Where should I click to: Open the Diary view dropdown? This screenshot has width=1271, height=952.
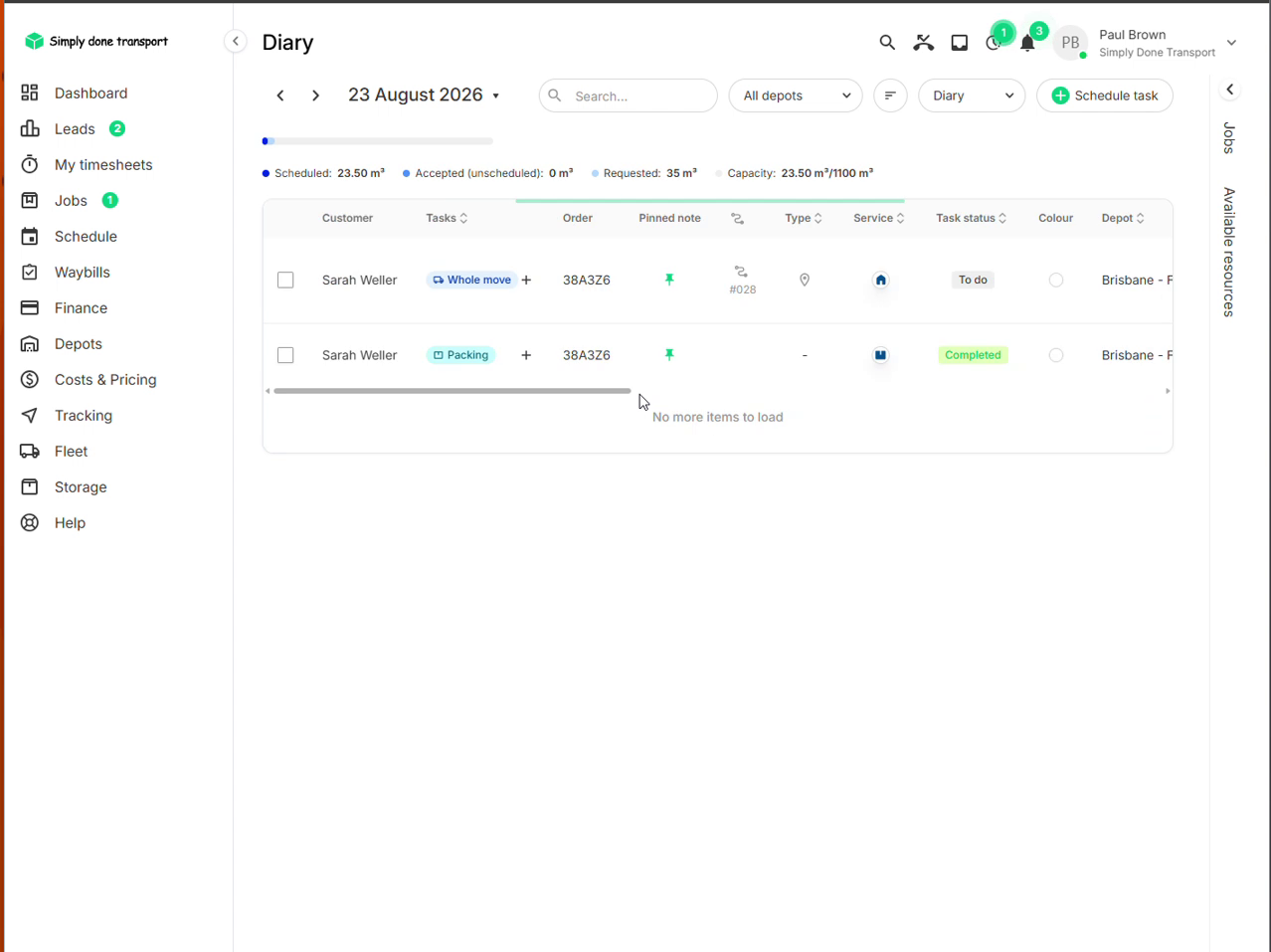(972, 95)
